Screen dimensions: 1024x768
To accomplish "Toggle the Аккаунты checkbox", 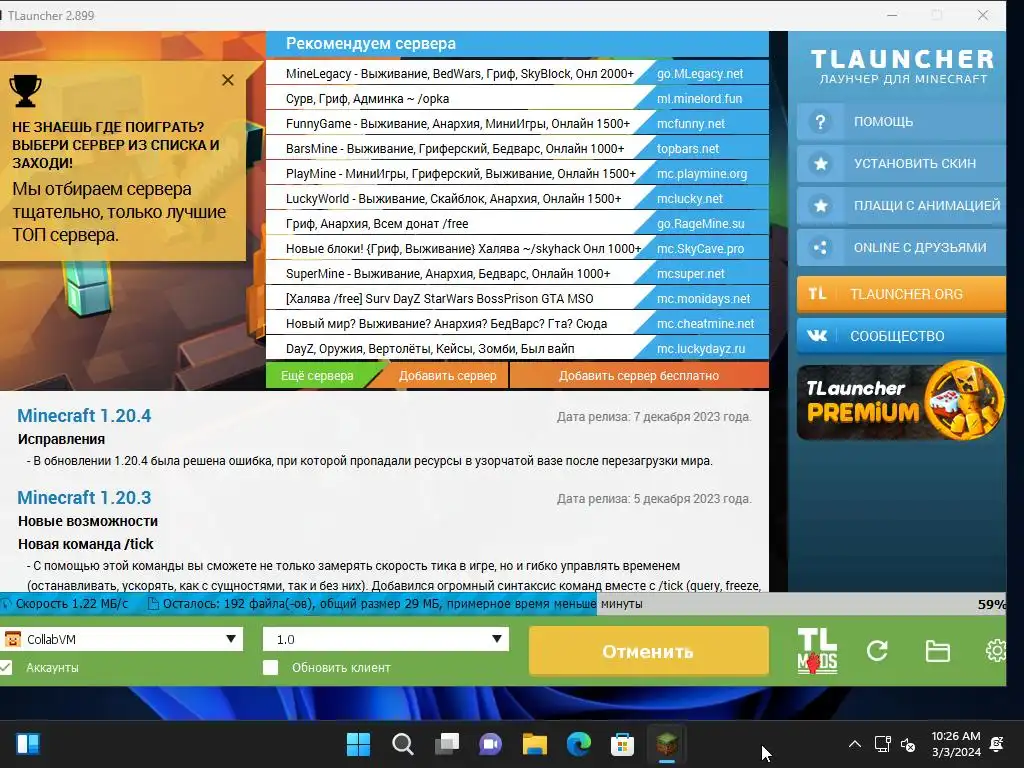I will (6, 667).
